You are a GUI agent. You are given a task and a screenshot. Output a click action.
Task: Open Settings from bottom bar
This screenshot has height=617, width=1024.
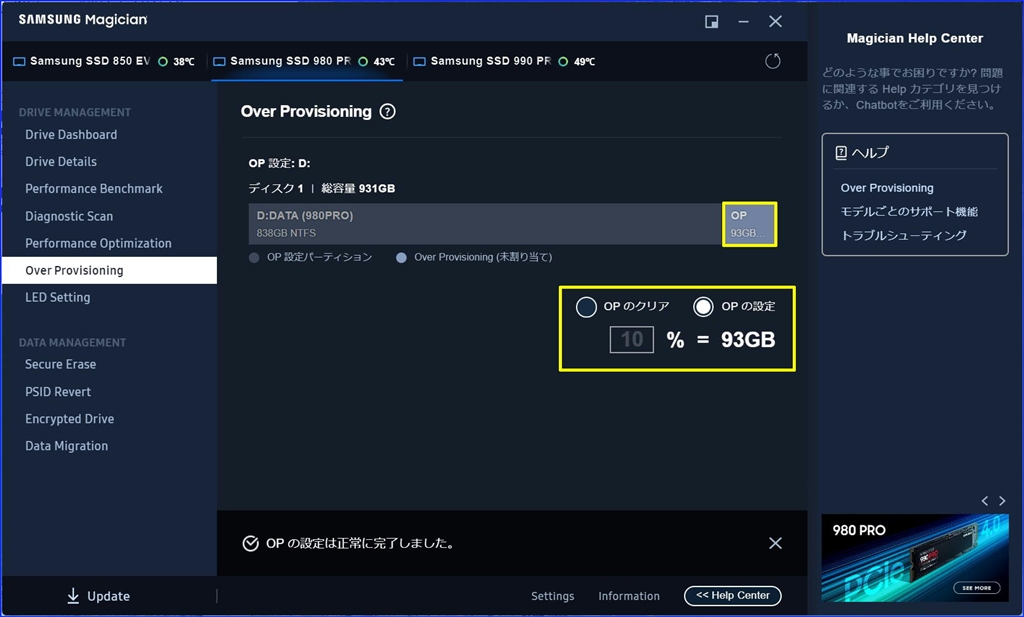click(x=552, y=596)
